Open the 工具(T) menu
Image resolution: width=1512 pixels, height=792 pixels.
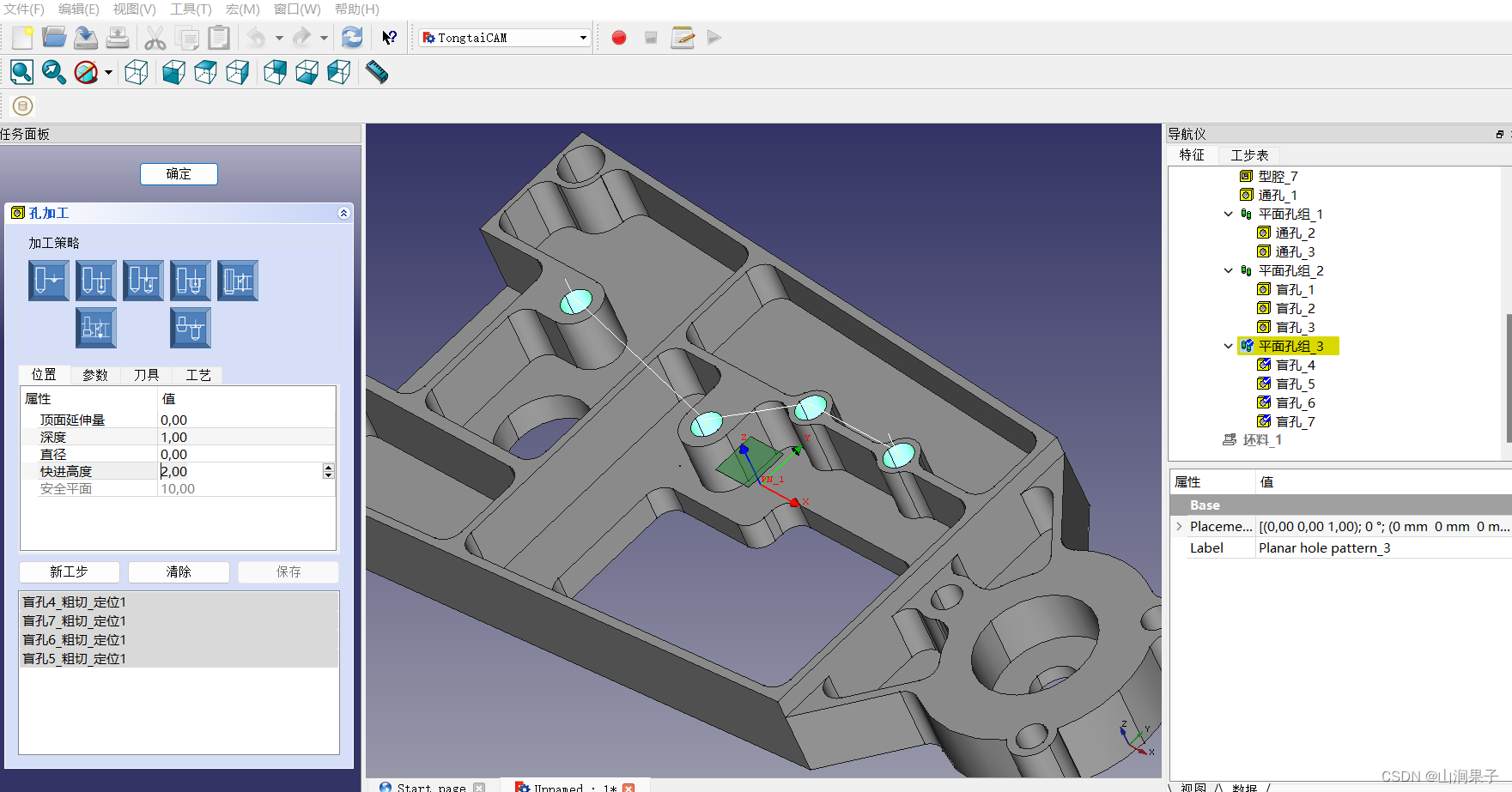191,9
